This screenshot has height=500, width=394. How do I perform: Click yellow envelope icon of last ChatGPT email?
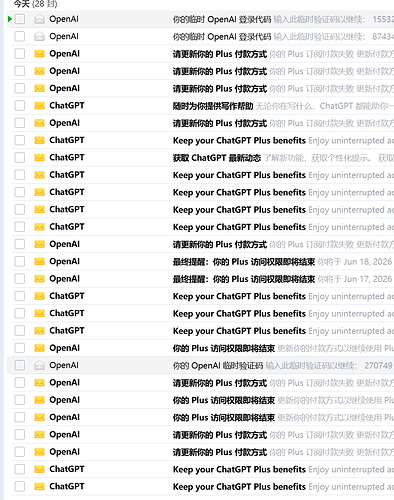point(39,487)
